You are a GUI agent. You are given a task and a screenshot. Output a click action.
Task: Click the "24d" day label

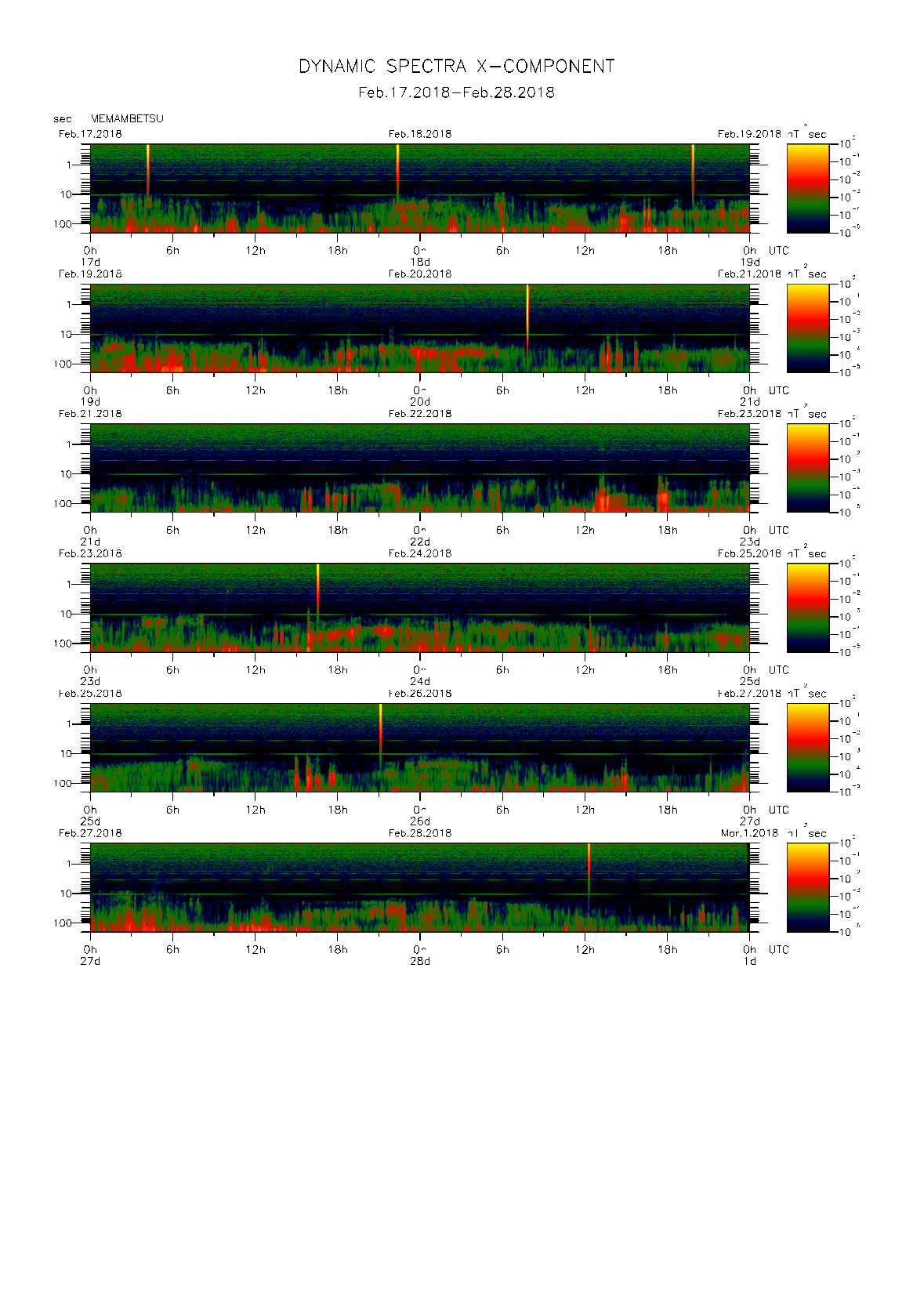(x=420, y=681)
